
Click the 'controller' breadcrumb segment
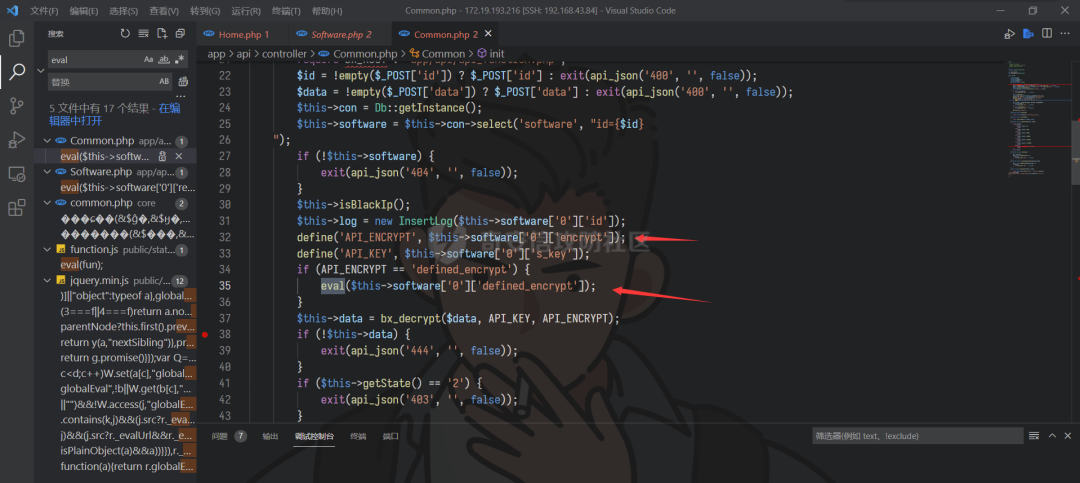coord(284,54)
